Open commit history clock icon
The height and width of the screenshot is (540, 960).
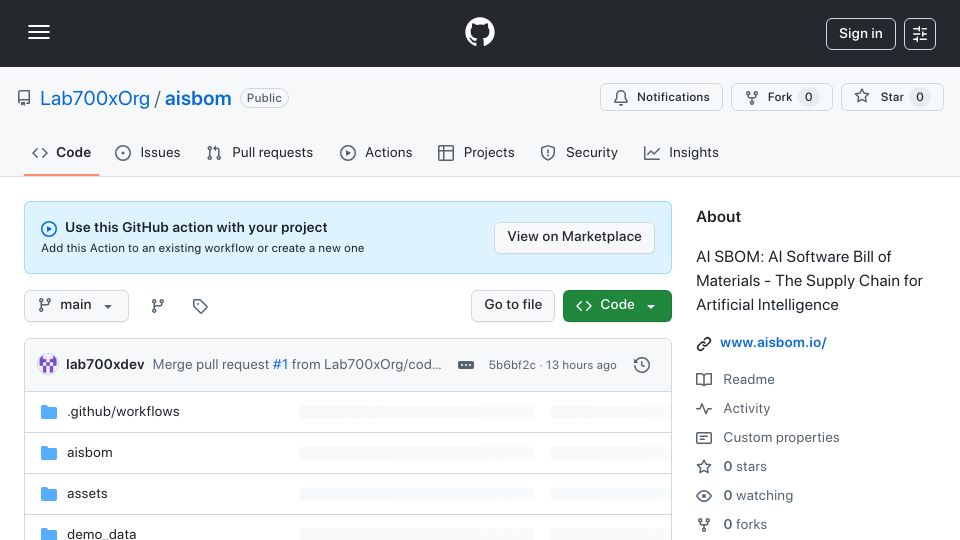click(x=642, y=365)
